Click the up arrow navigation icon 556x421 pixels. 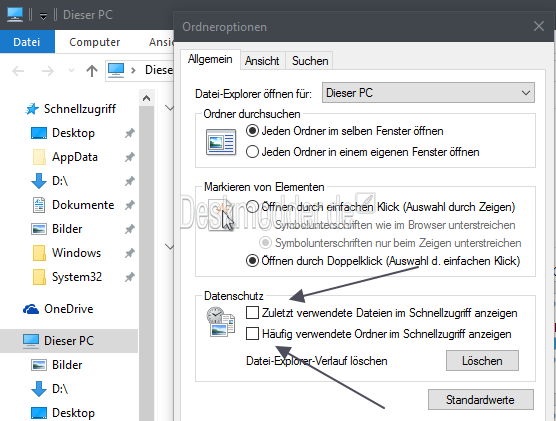pos(92,71)
